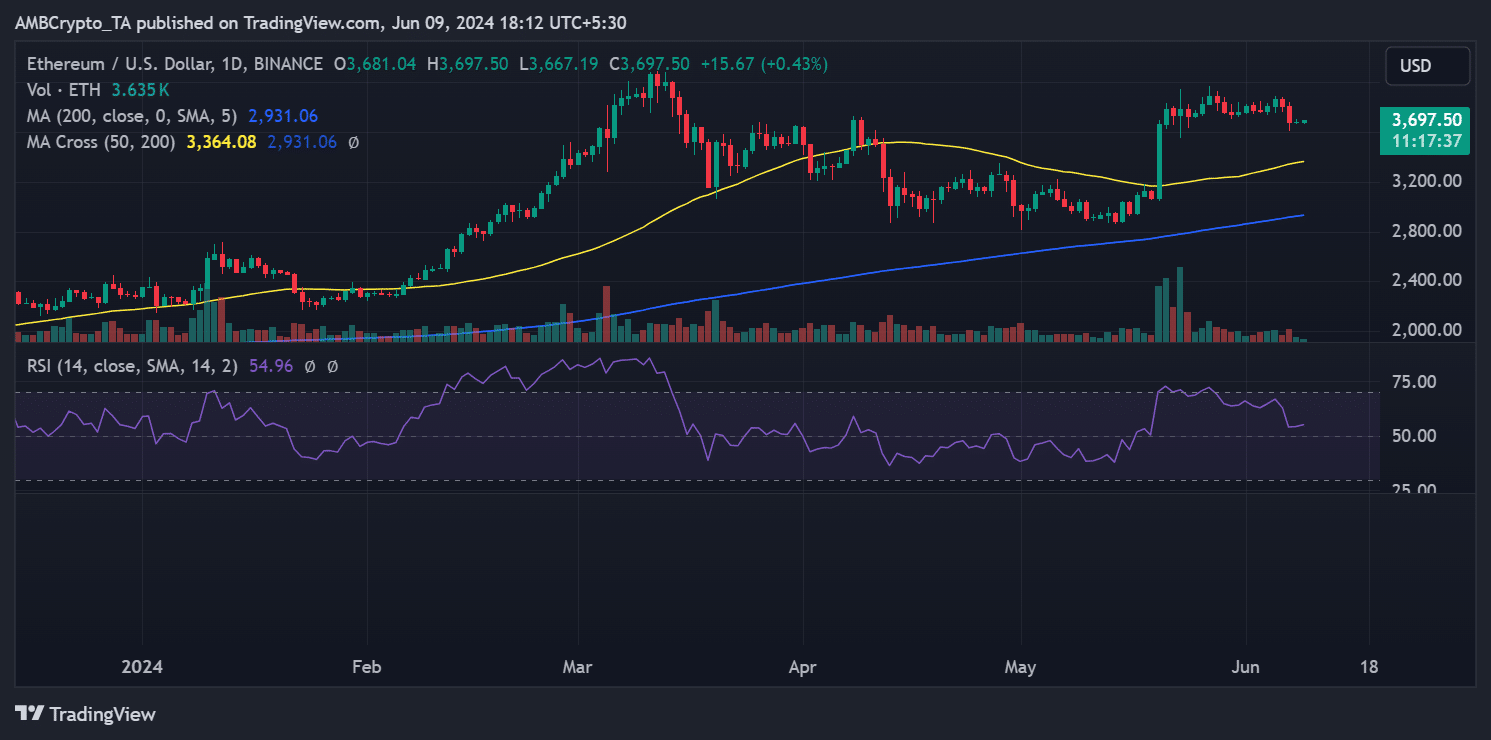The image size is (1491, 740).
Task: Click the MA 200 blue value 2,931.06
Action: tap(283, 116)
